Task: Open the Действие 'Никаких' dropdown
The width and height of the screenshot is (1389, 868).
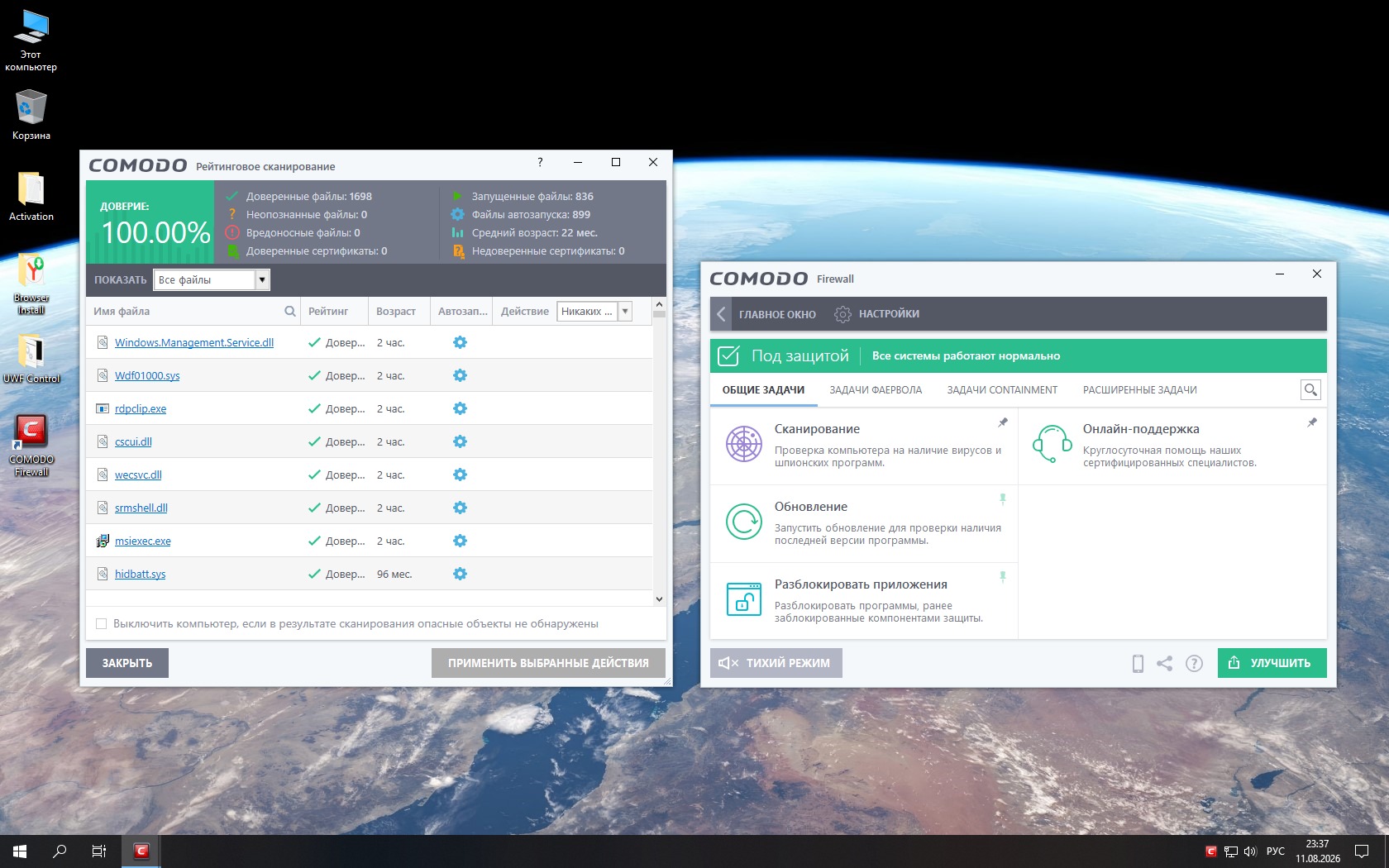Action: point(594,312)
